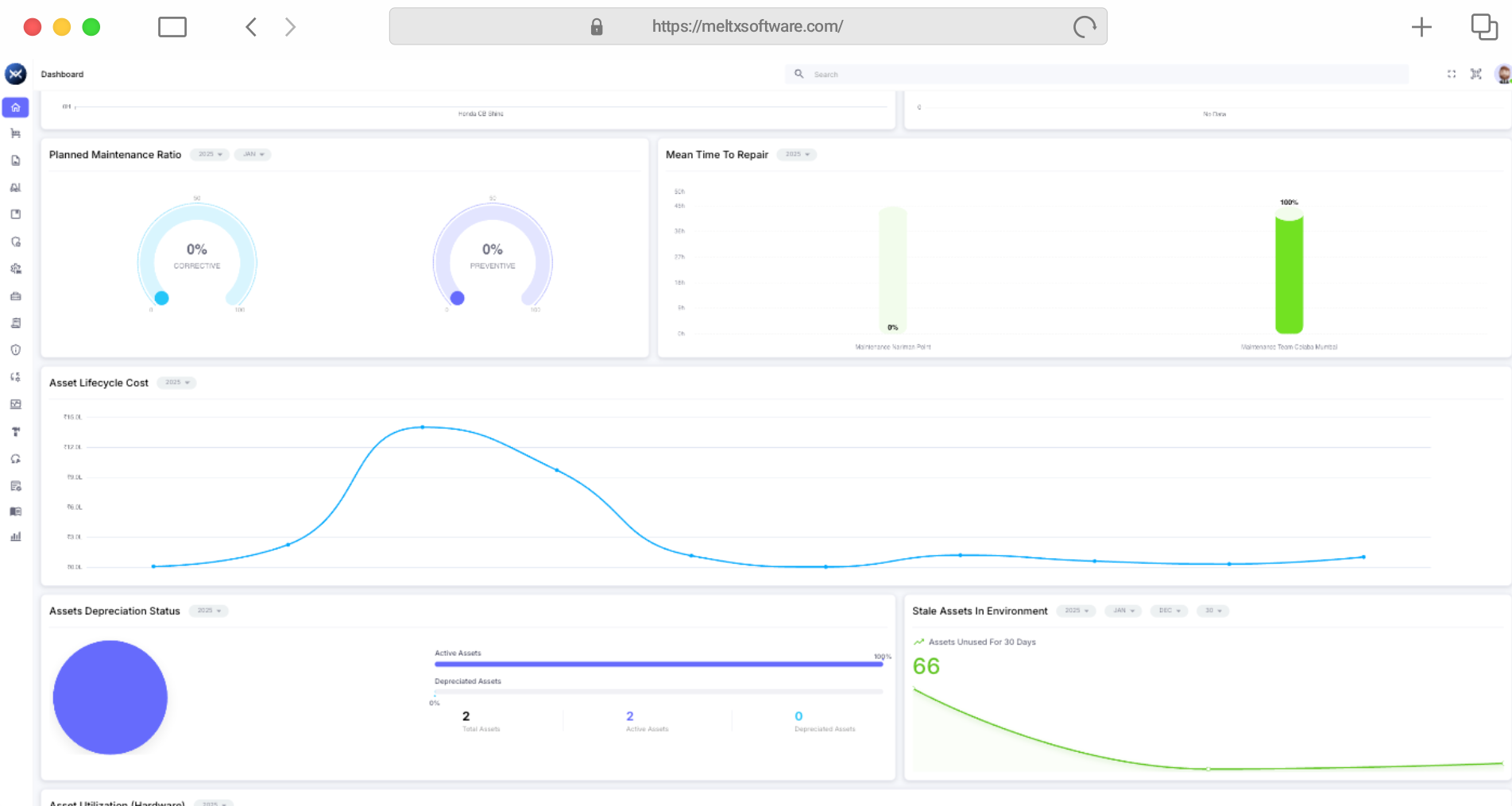
Task: Click the home icon in the sidebar
Action: point(16,107)
